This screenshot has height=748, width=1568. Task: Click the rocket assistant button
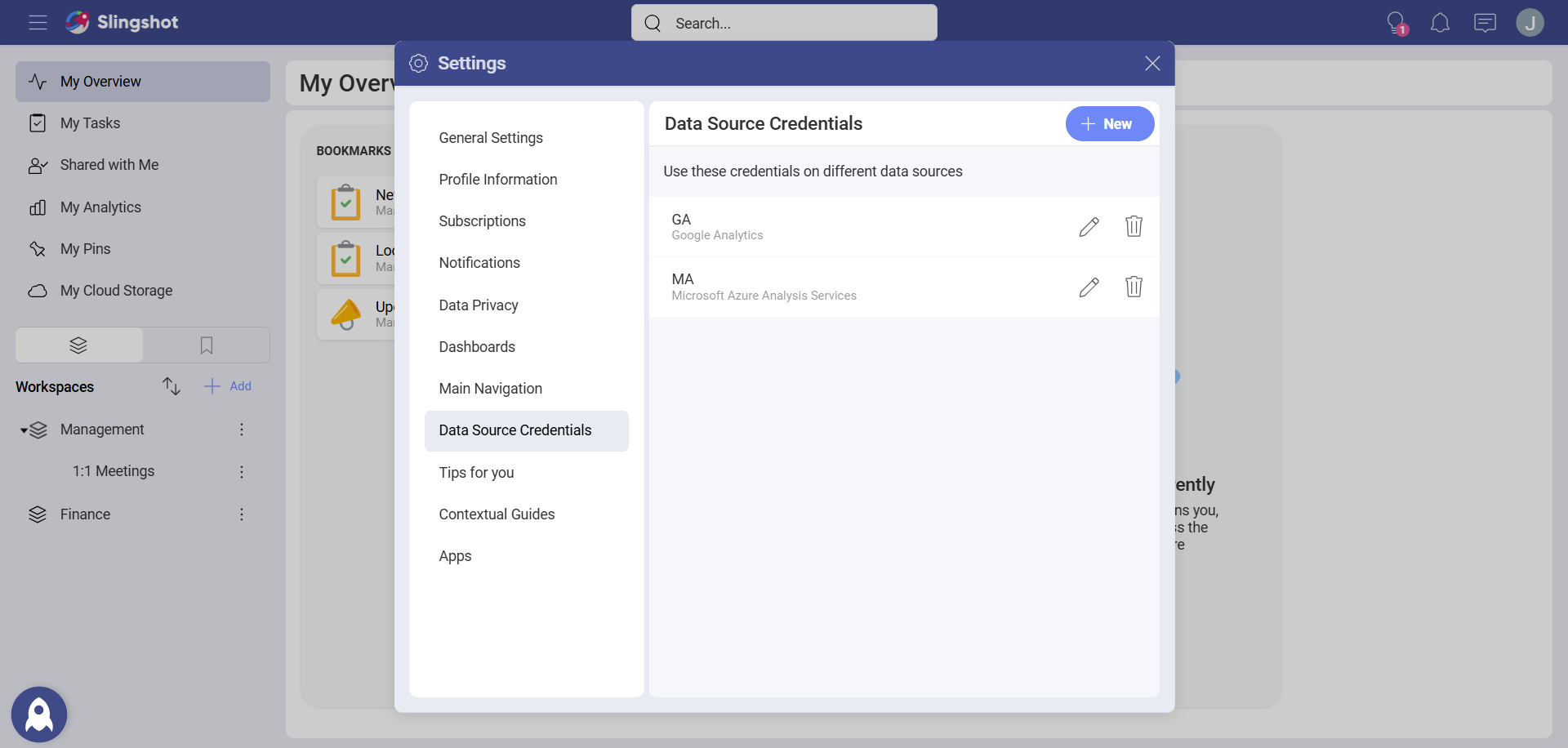click(x=38, y=714)
